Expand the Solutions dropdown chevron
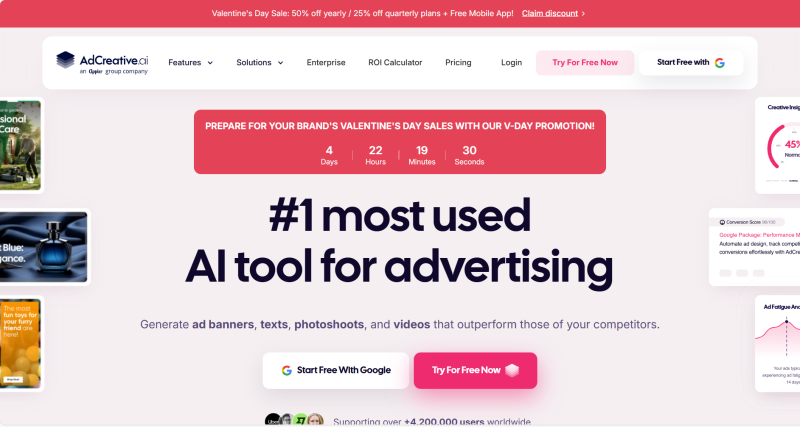Screen dimensions: 800x427 (x=281, y=63)
